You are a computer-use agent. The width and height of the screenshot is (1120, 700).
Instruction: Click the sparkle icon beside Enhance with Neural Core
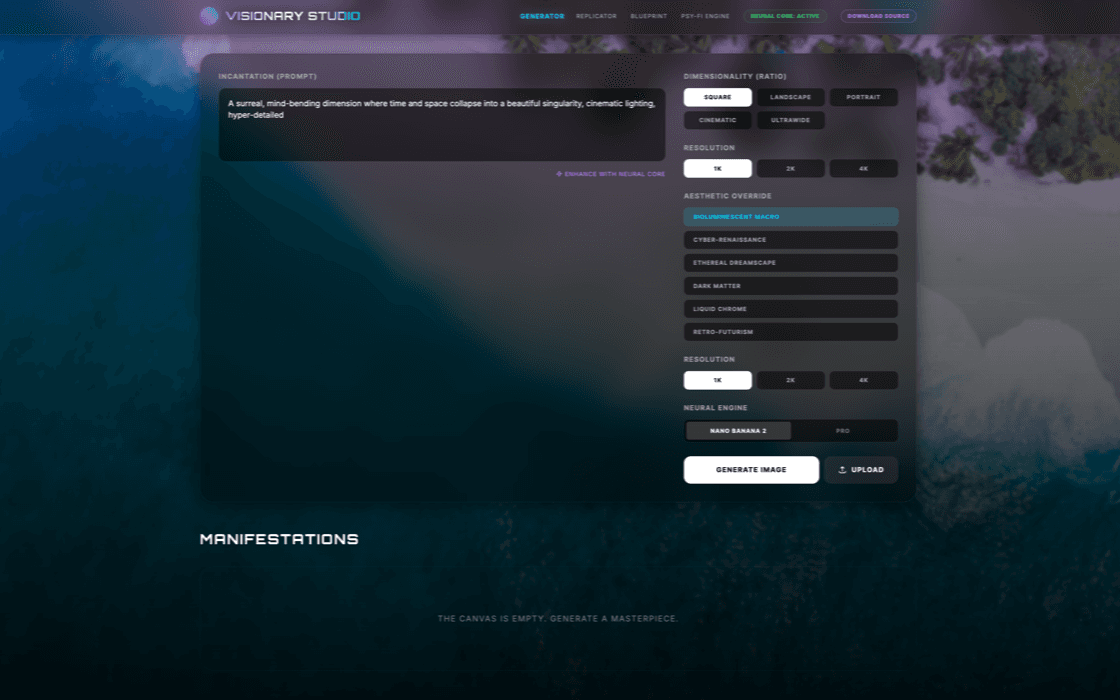[x=559, y=174]
